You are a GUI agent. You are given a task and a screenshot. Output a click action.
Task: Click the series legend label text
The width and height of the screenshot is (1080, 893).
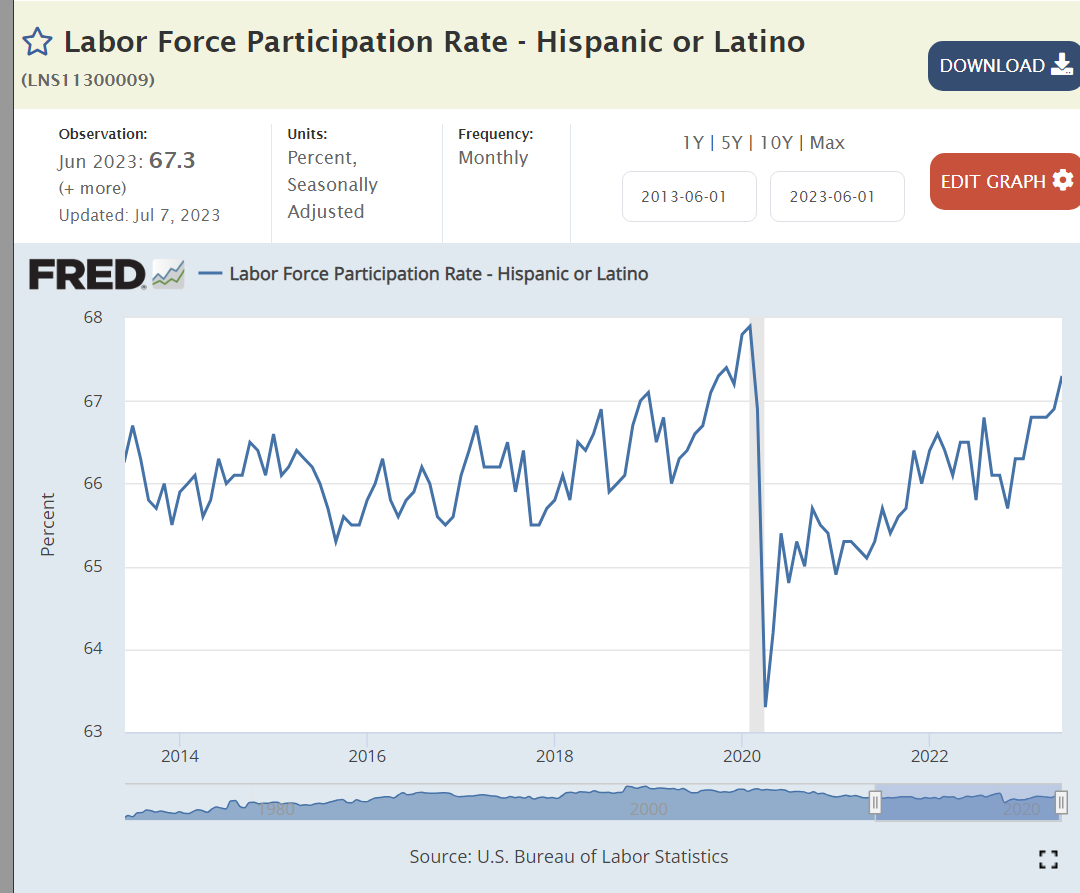439,274
